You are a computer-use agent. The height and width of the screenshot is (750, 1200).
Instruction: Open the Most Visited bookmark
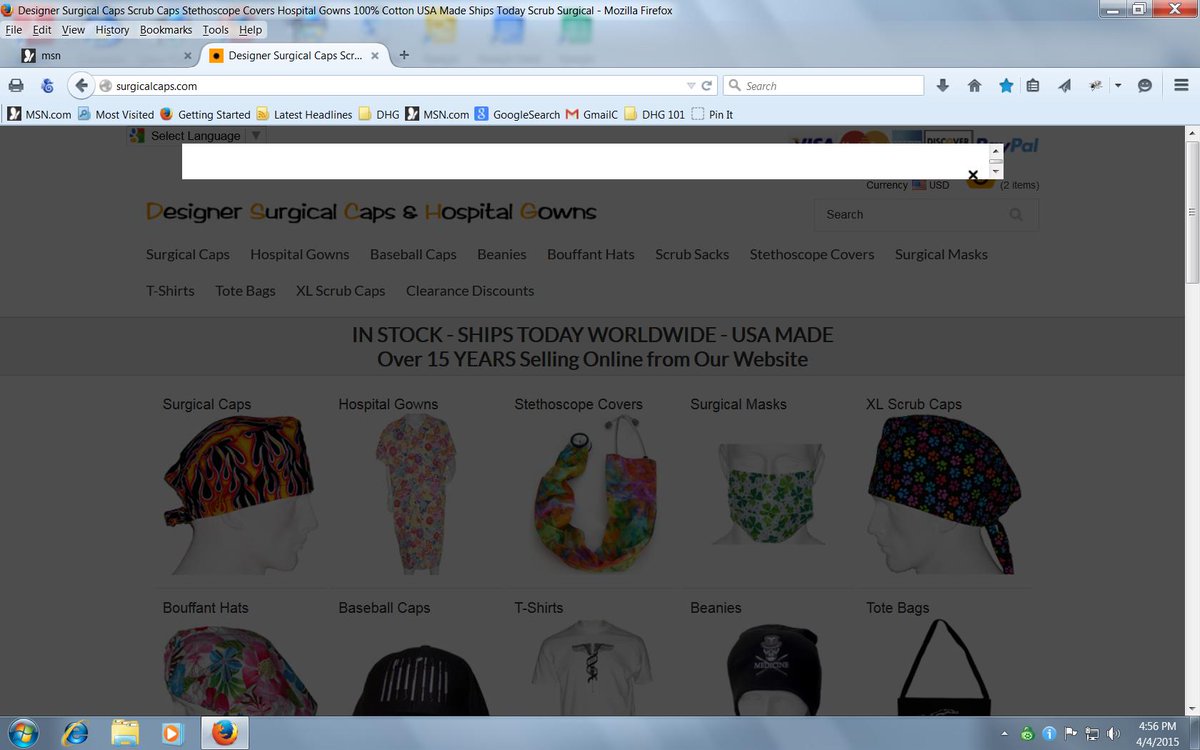[x=116, y=115]
